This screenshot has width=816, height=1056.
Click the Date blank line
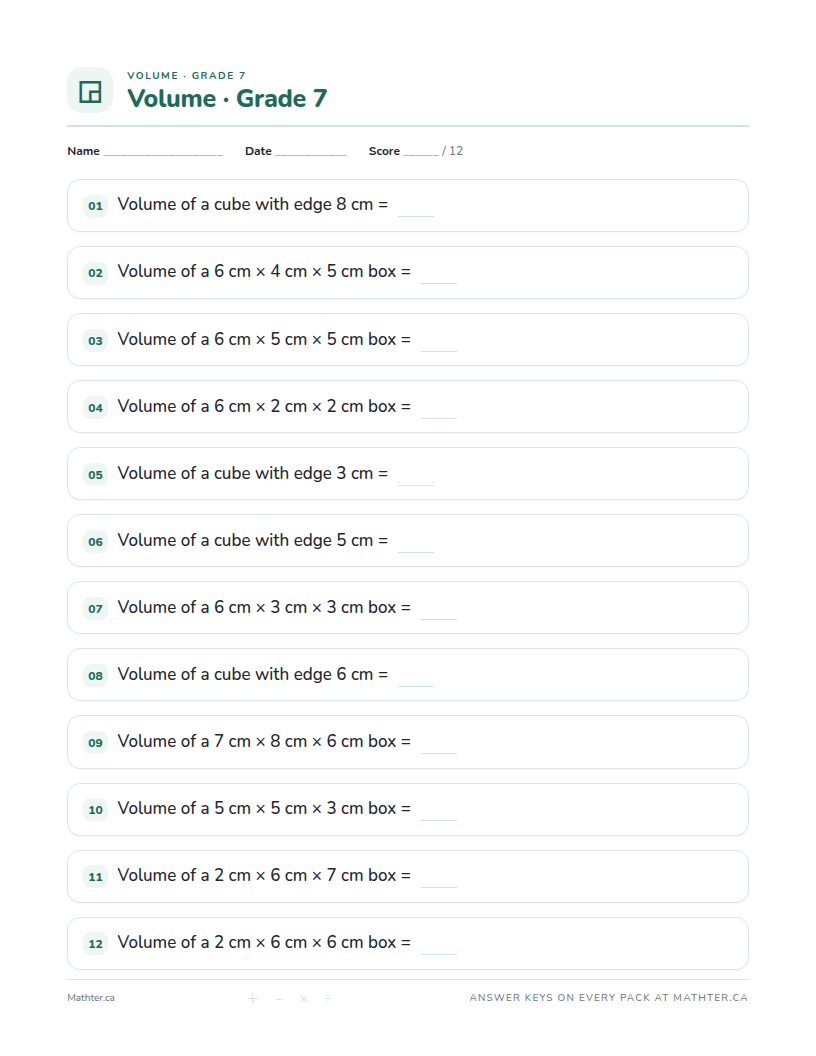(x=310, y=154)
